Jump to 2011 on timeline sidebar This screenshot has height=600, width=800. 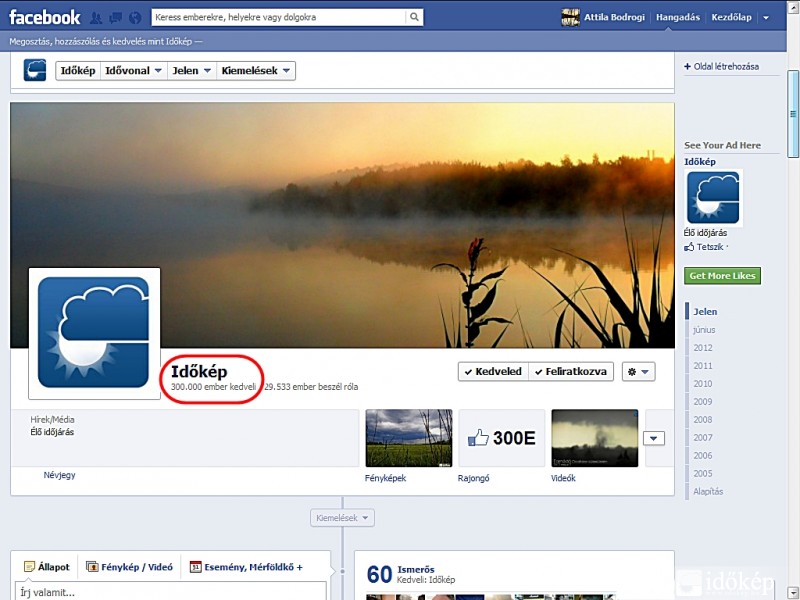point(703,366)
